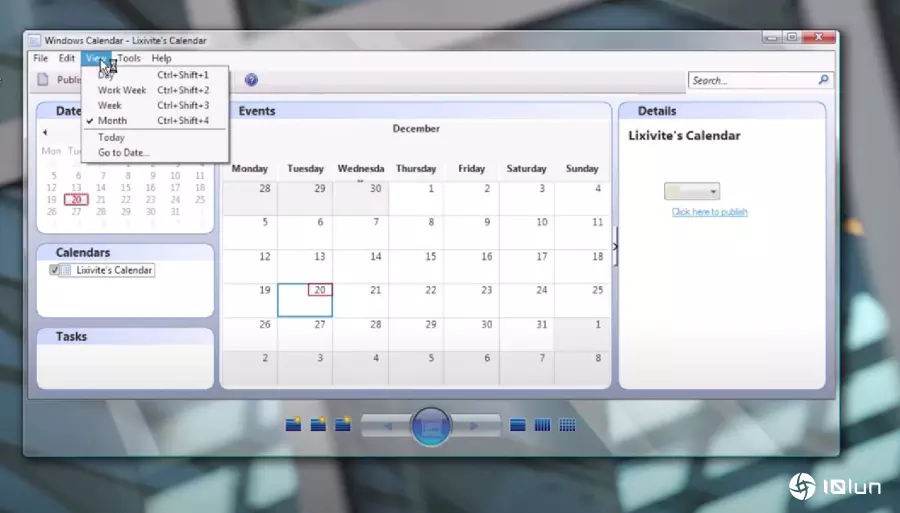Toggle Lixivite's Calendar checkbox
This screenshot has height=513, width=900.
tap(54, 270)
